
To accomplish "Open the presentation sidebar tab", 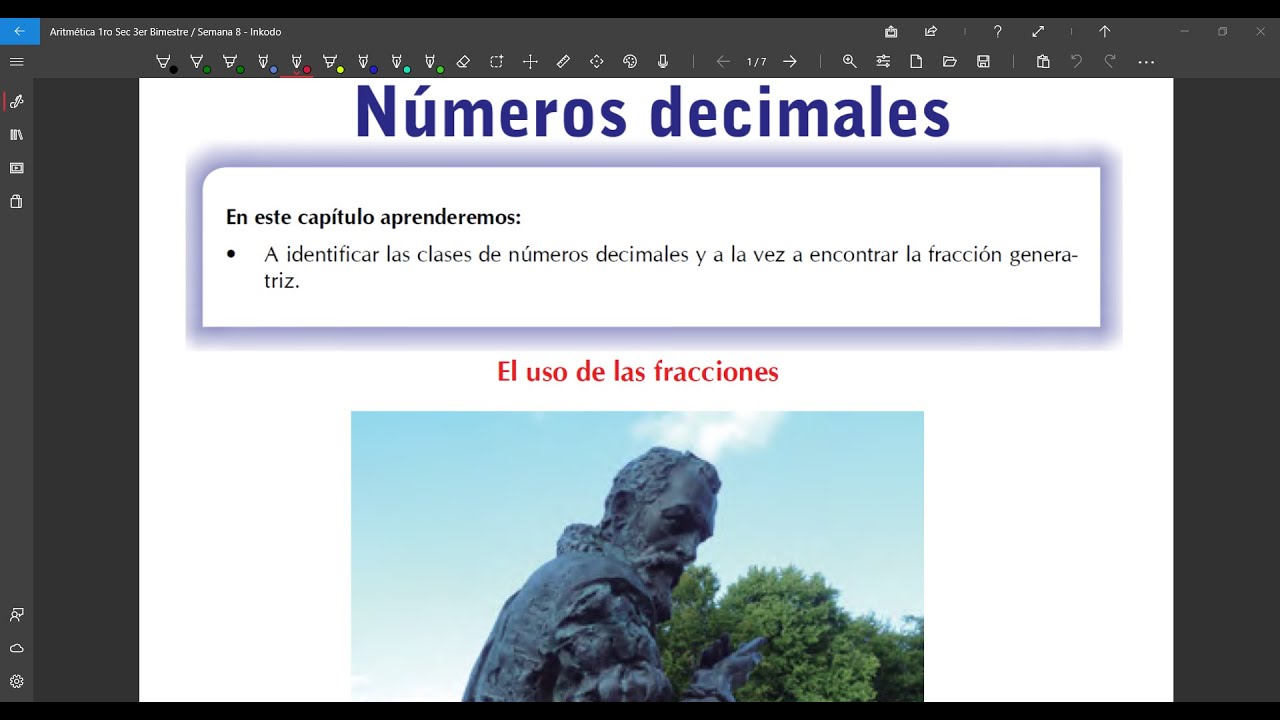I will [16, 168].
